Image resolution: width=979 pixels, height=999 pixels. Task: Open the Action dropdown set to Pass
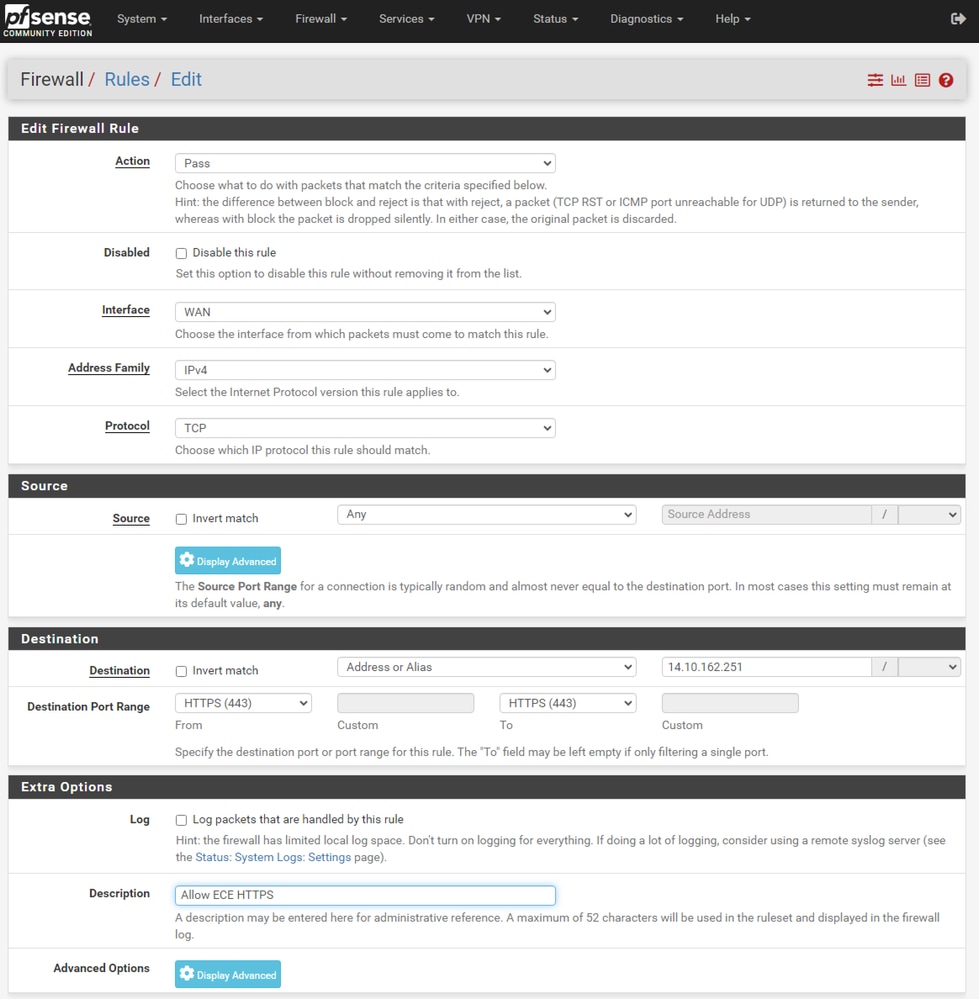point(365,163)
